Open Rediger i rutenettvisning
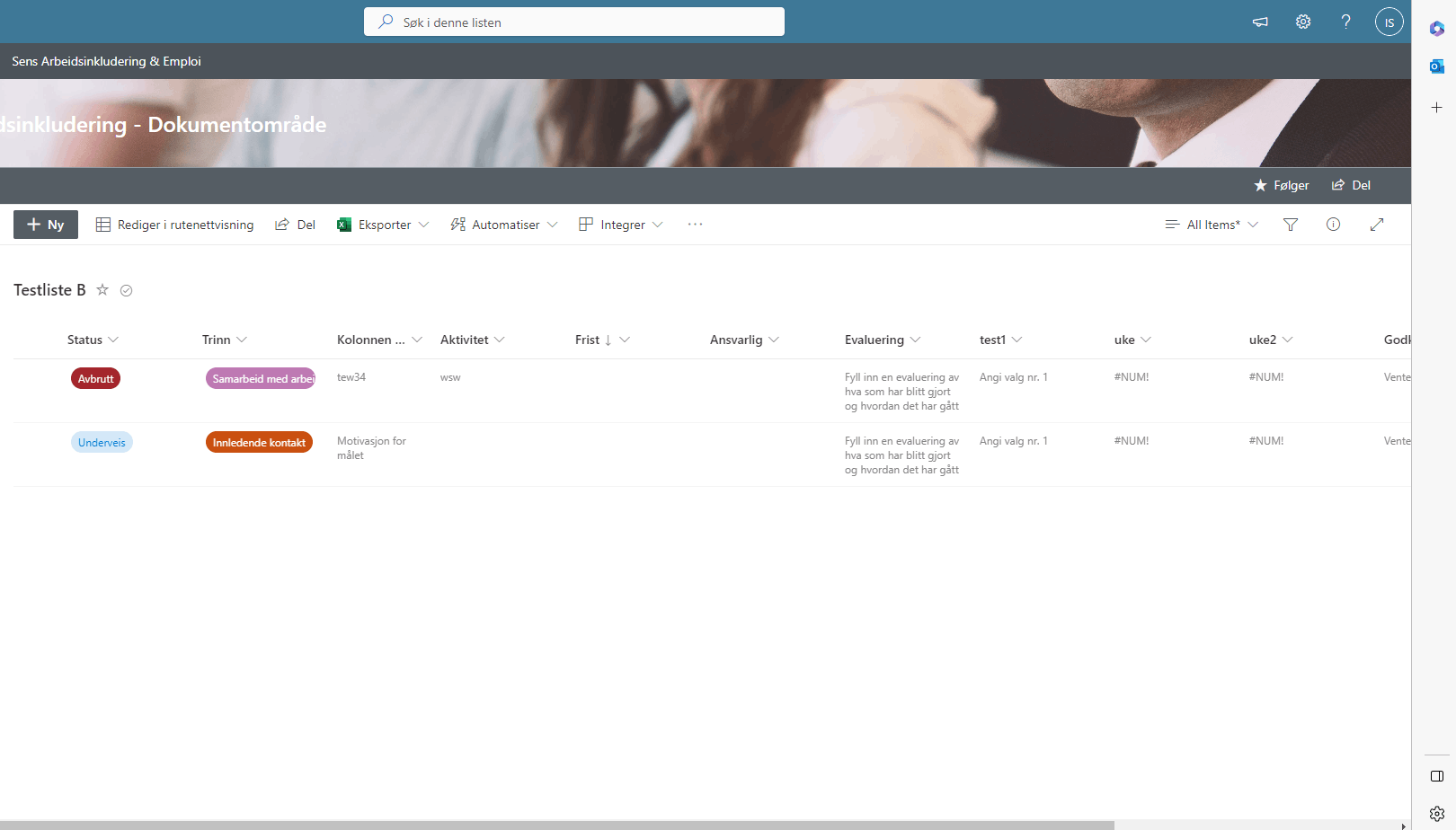The image size is (1456, 830). pos(174,225)
